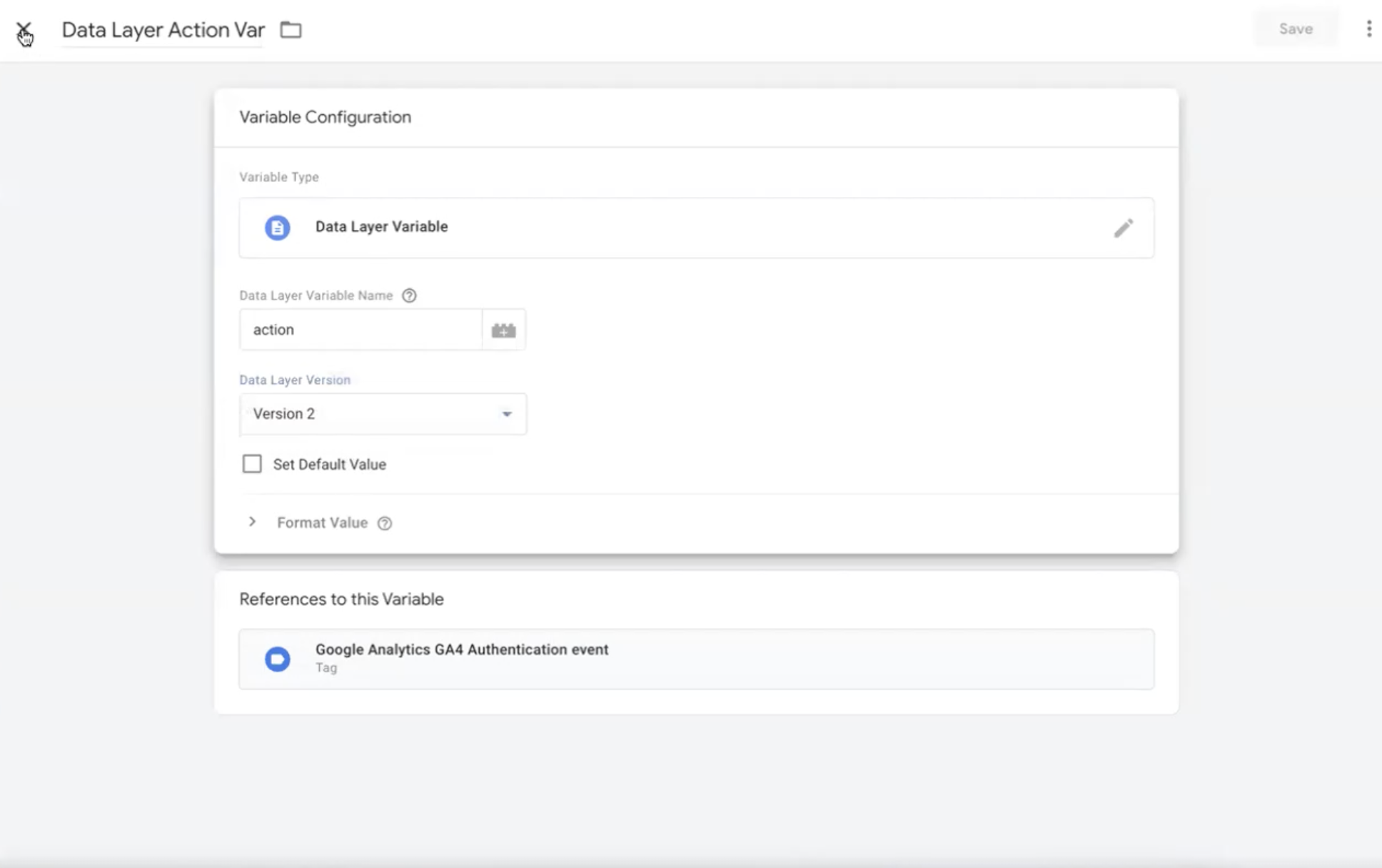Click the Save button
Screen dimensions: 1382x868
(x=1295, y=29)
